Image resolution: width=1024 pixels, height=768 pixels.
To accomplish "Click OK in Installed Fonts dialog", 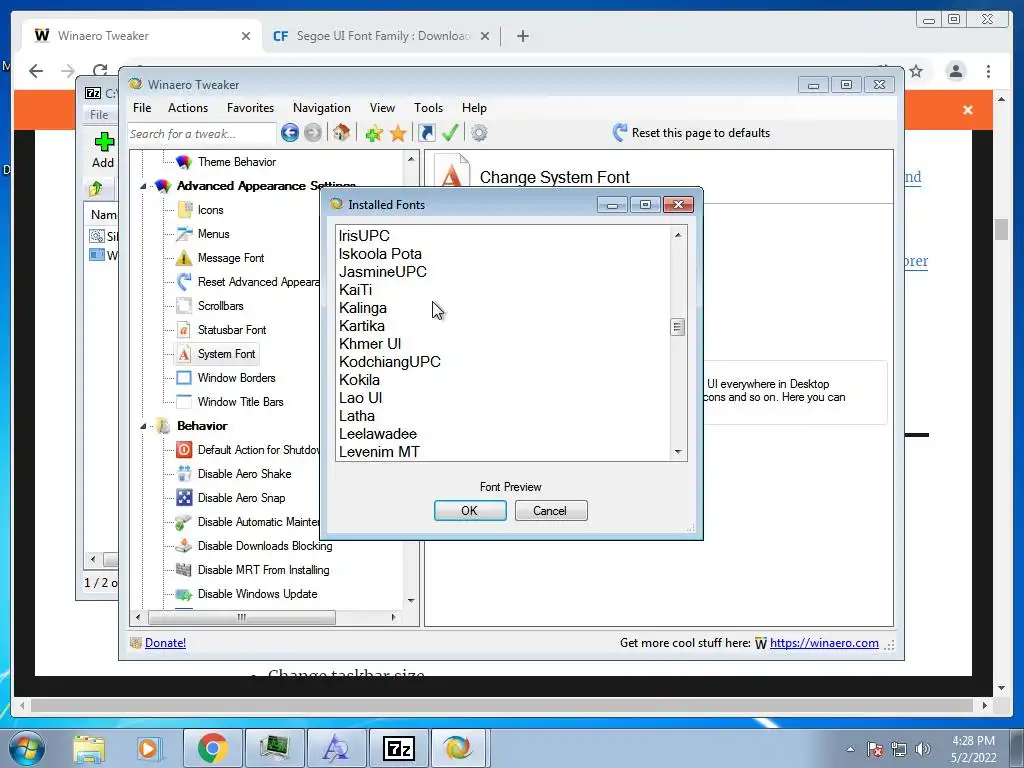I will click(x=470, y=511).
